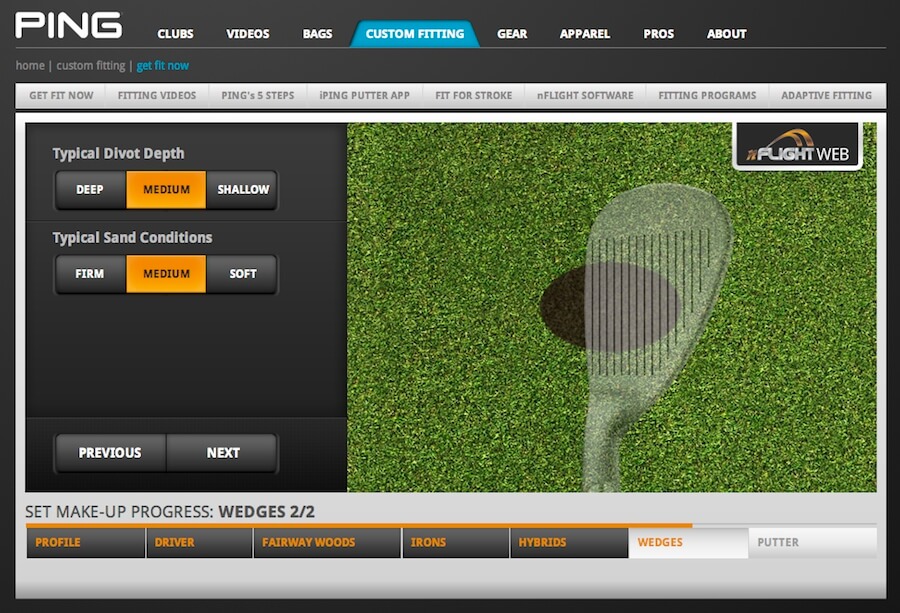Select DEEP divot depth

(90, 189)
